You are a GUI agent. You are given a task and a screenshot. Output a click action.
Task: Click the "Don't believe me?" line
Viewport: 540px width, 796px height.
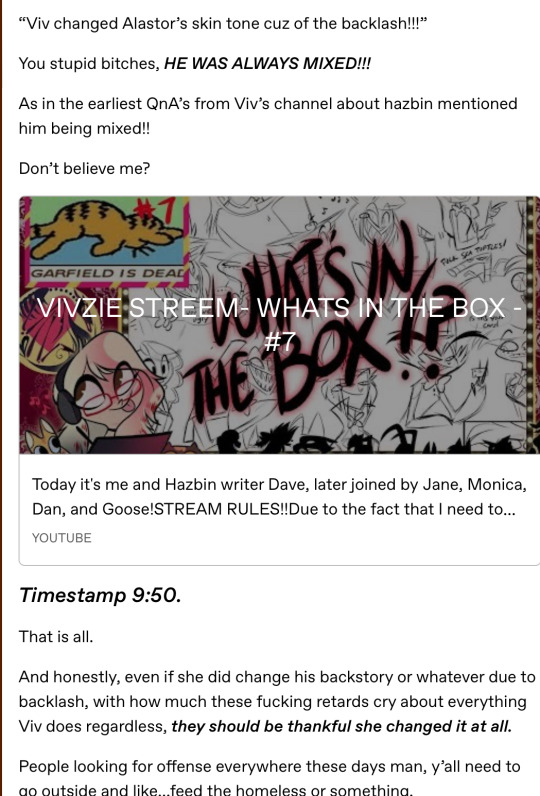tap(84, 169)
